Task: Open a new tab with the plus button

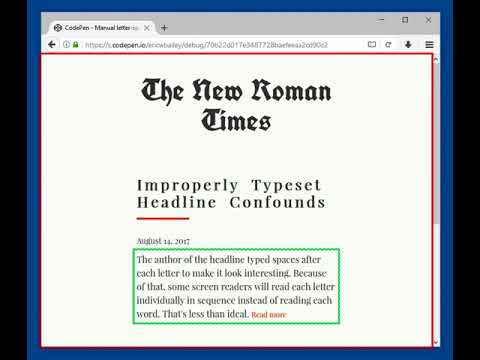Action: (x=164, y=28)
